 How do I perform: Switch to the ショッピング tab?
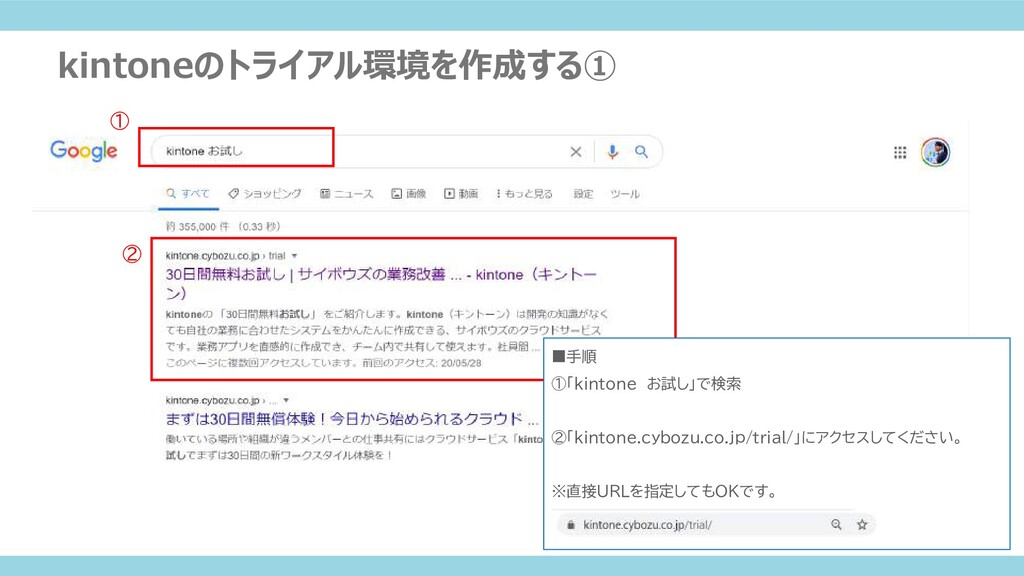265,194
